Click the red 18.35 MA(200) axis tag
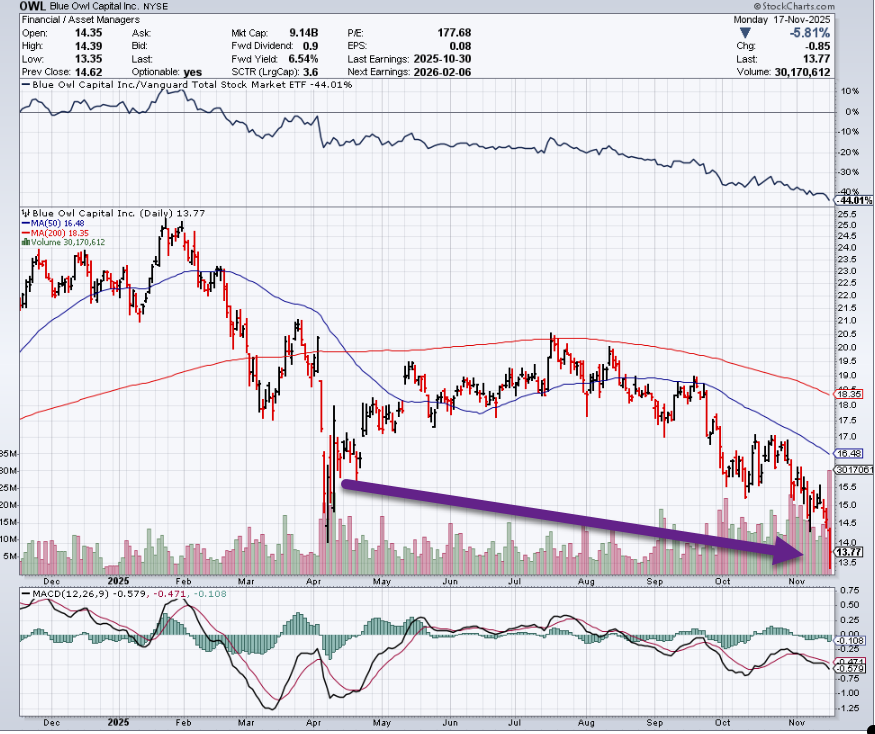The image size is (875, 734). click(849, 395)
